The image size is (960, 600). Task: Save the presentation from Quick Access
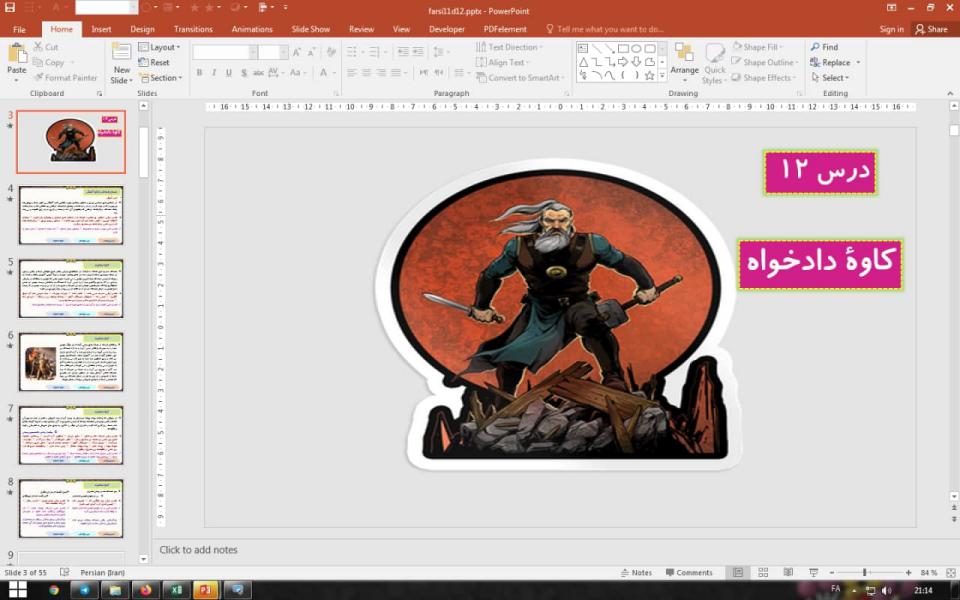click(10, 8)
